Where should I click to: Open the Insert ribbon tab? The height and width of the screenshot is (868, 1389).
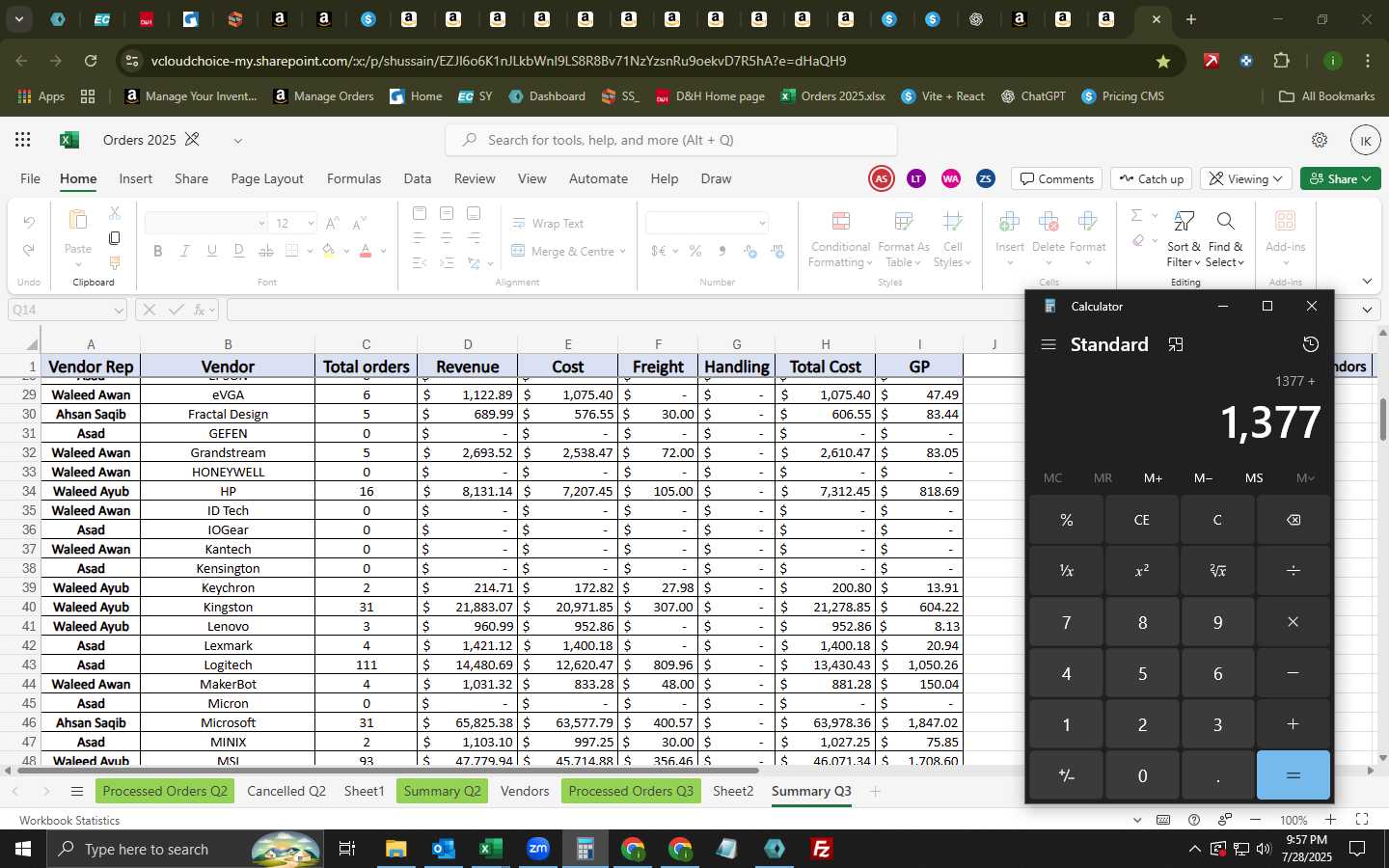[x=135, y=178]
